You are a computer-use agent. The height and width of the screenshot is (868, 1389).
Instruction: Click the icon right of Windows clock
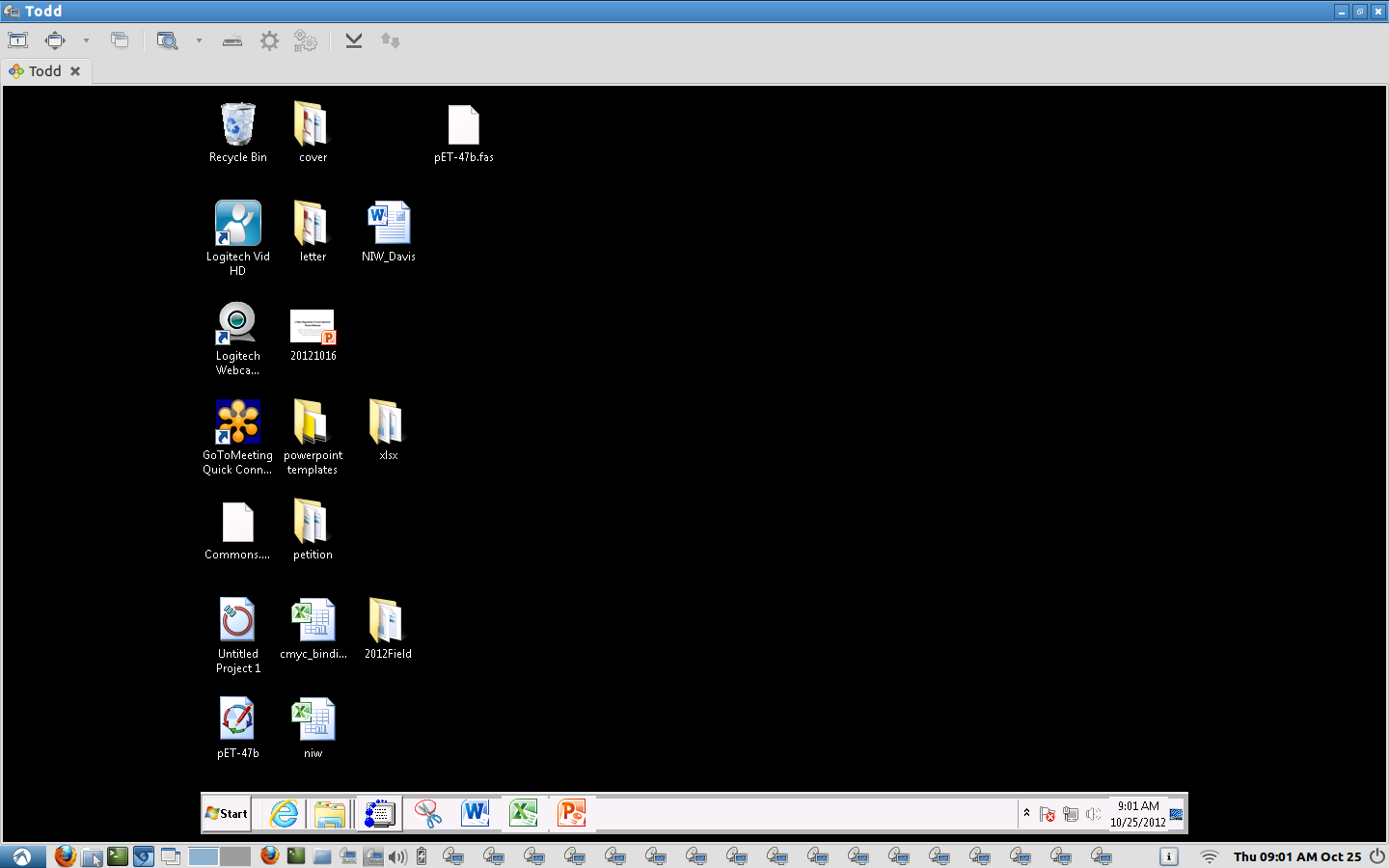[1177, 814]
